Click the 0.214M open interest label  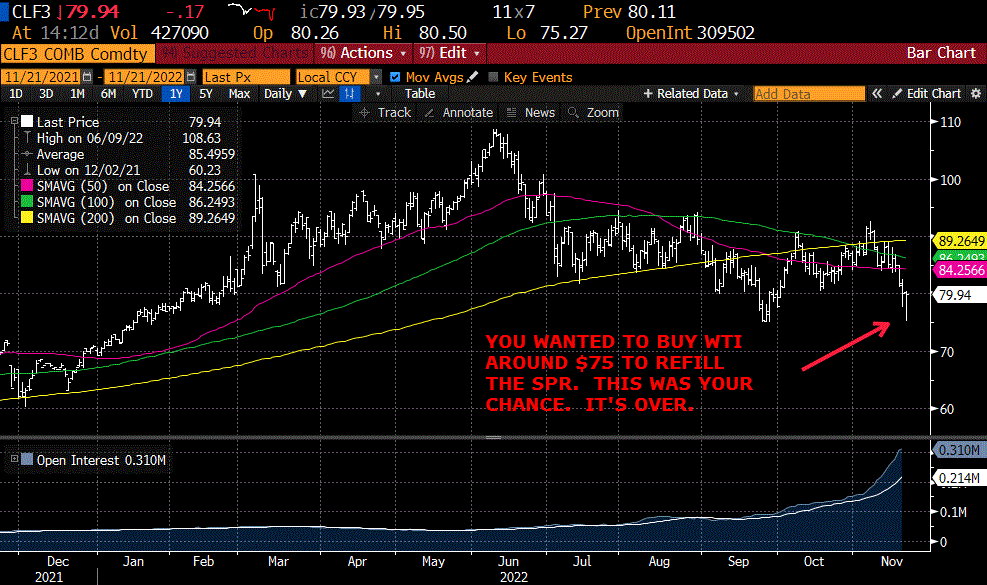point(957,479)
